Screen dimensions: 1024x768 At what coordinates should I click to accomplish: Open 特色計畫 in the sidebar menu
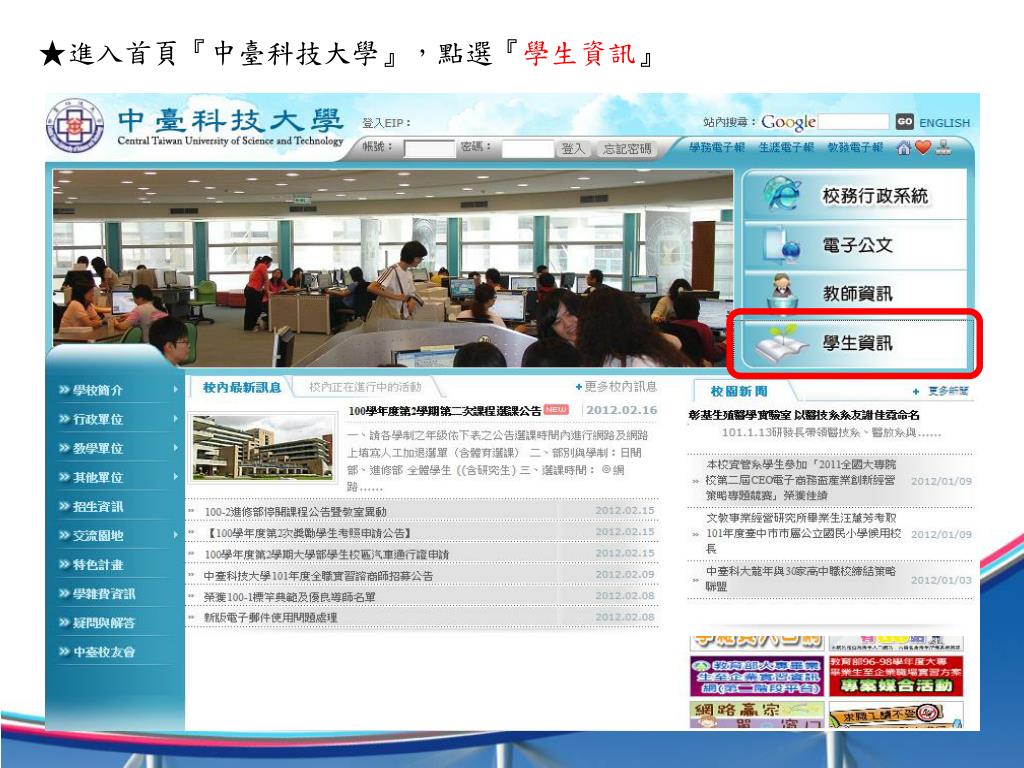point(98,564)
